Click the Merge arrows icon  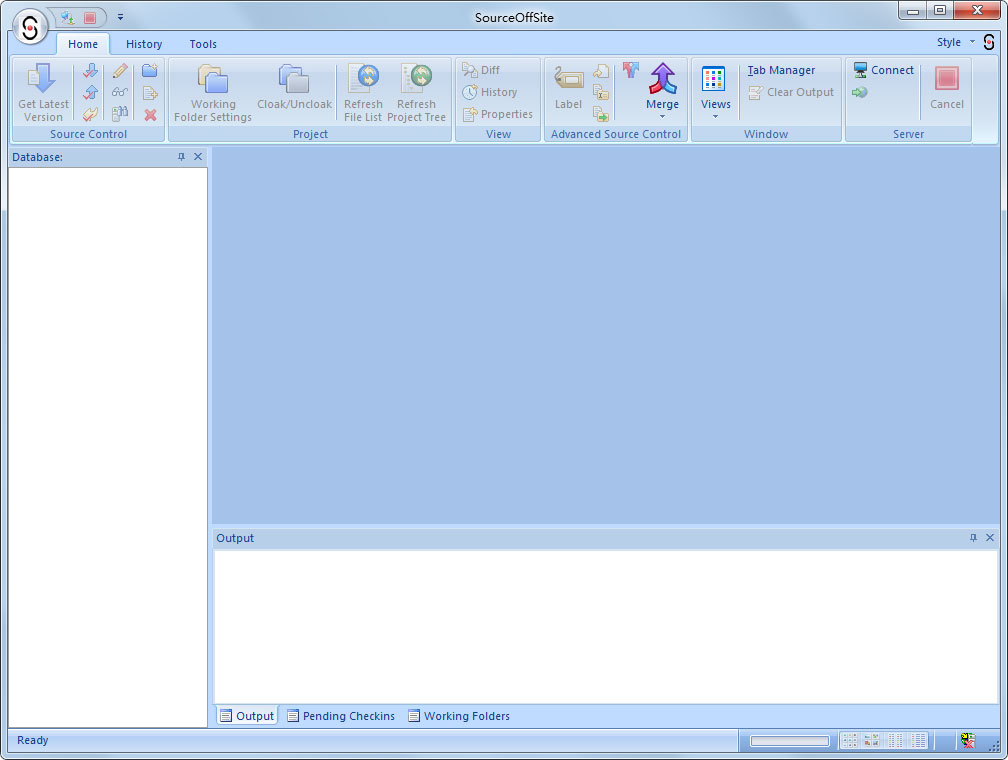662,78
